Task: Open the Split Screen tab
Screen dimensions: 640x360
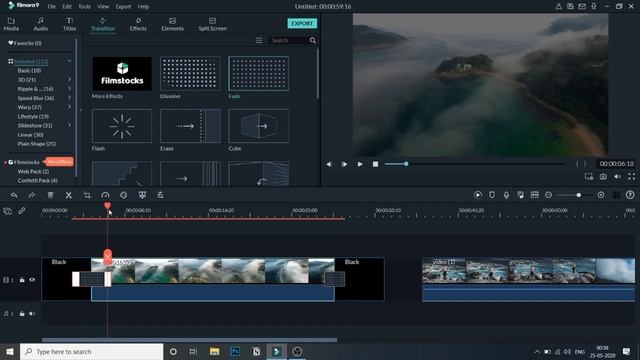Action: pyautogui.click(x=212, y=24)
